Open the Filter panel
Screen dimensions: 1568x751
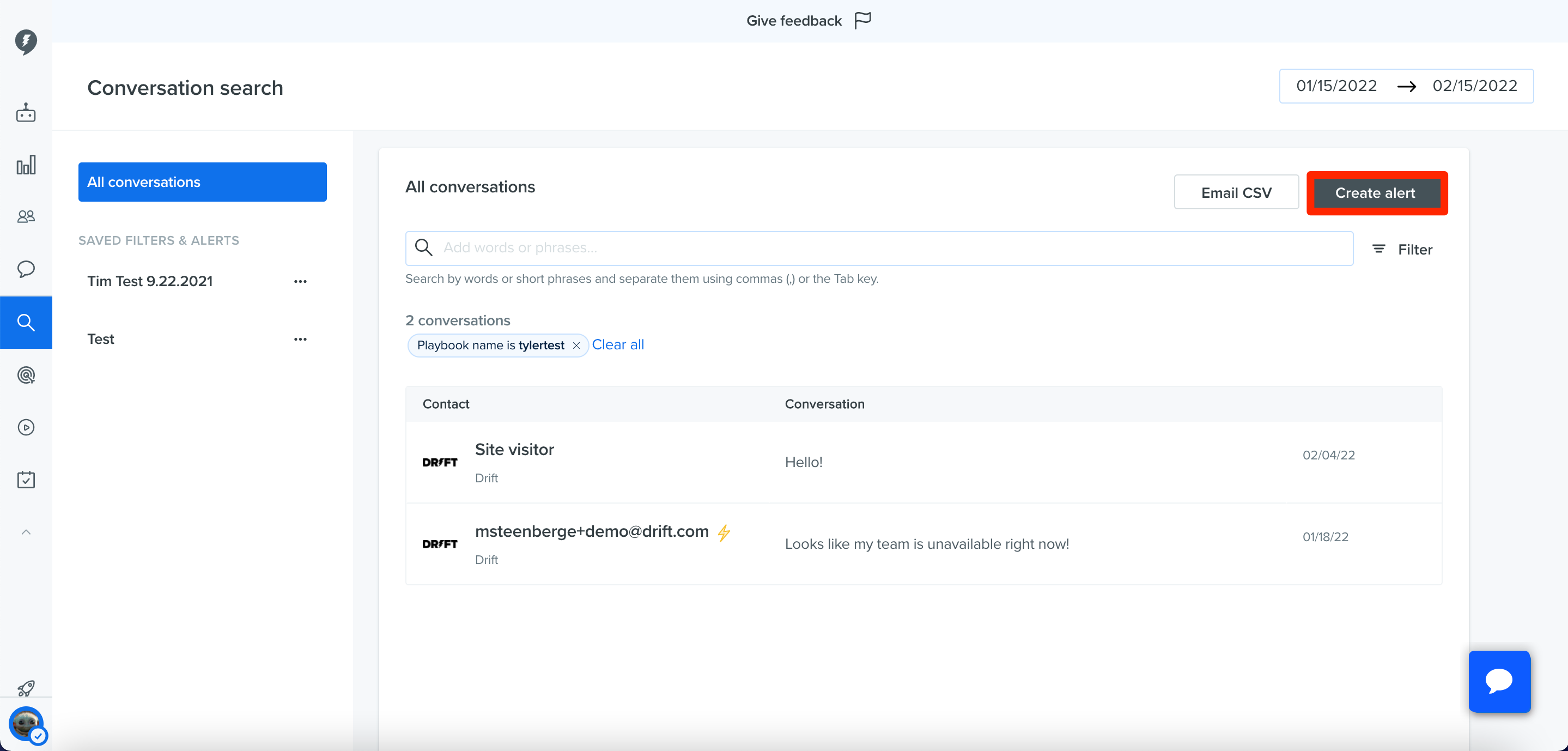click(x=1402, y=249)
